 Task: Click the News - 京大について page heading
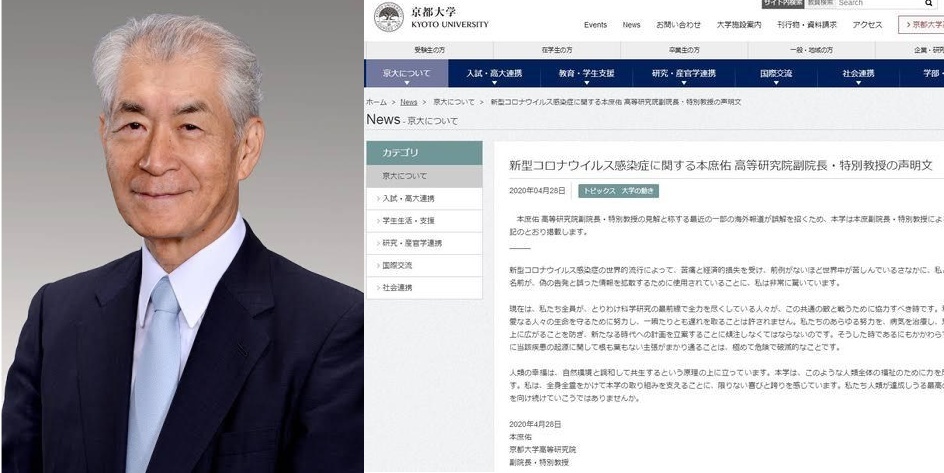tap(412, 120)
